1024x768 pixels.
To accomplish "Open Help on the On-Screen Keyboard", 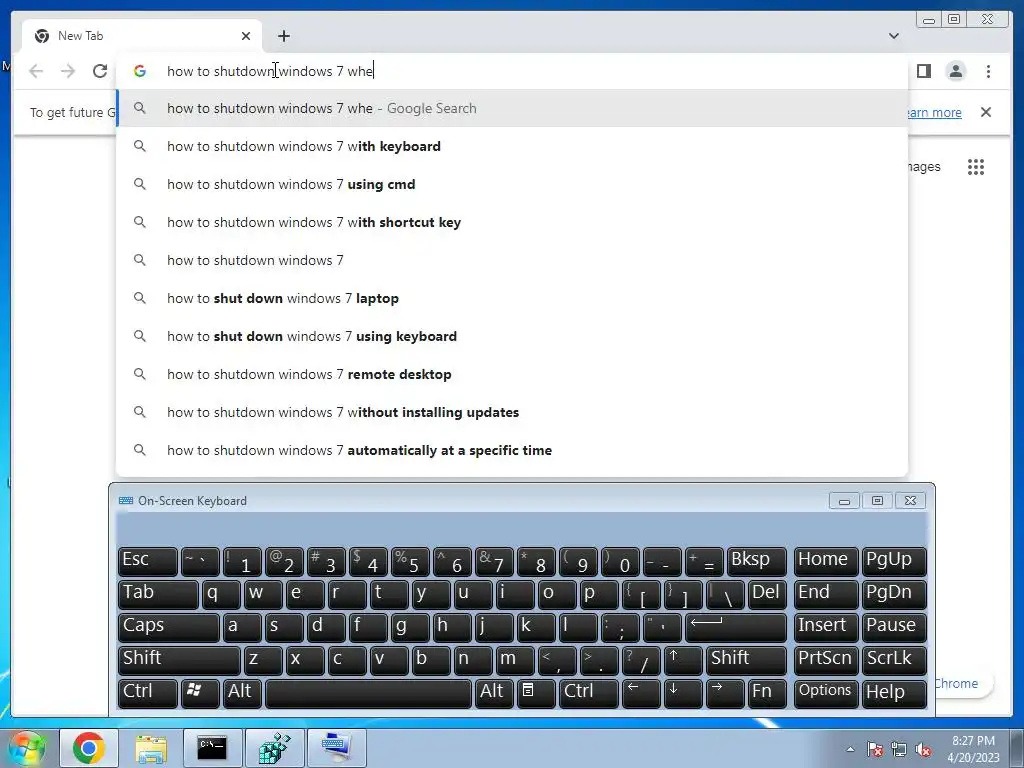I will (894, 693).
